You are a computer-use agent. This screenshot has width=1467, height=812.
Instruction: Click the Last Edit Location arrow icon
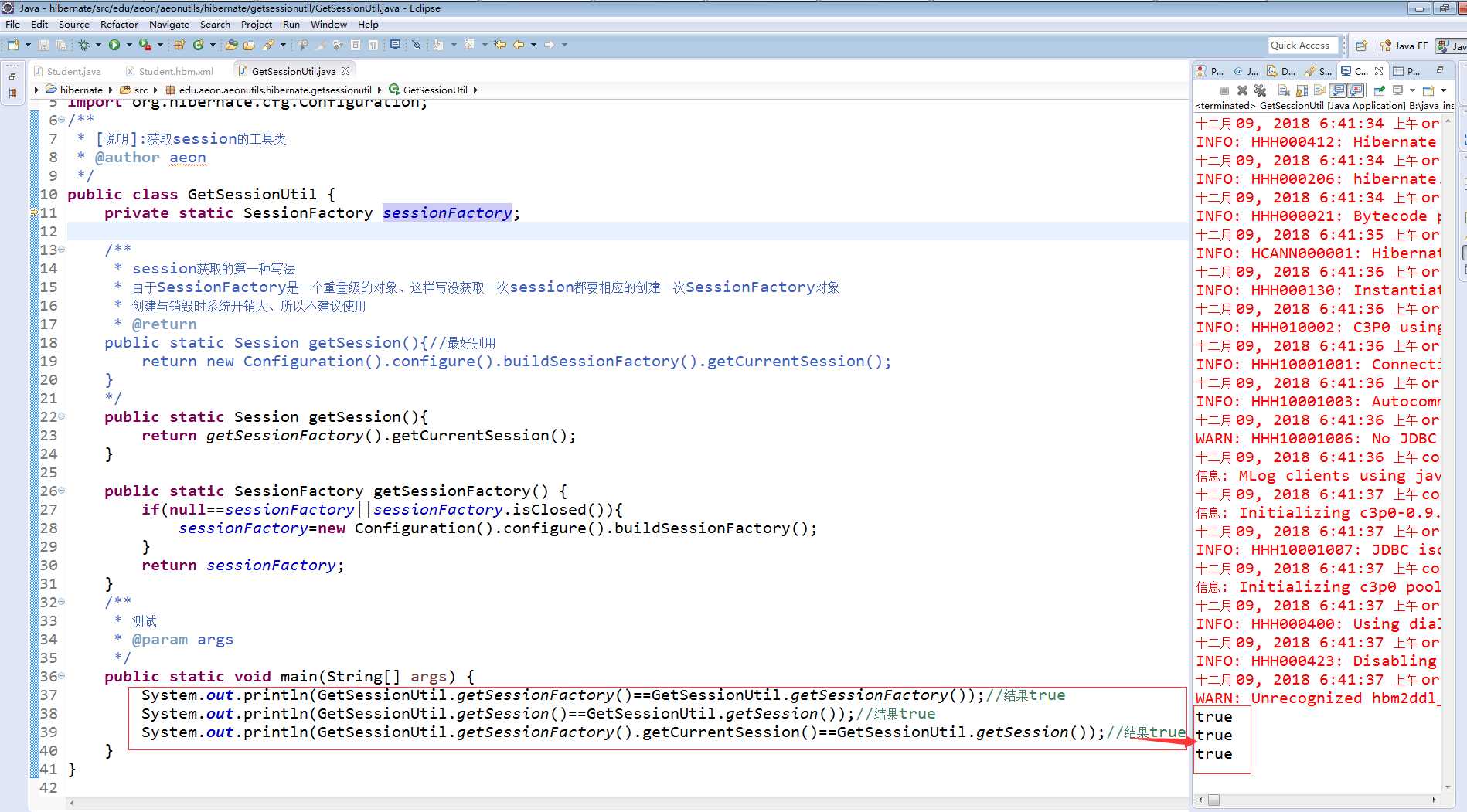tap(500, 45)
